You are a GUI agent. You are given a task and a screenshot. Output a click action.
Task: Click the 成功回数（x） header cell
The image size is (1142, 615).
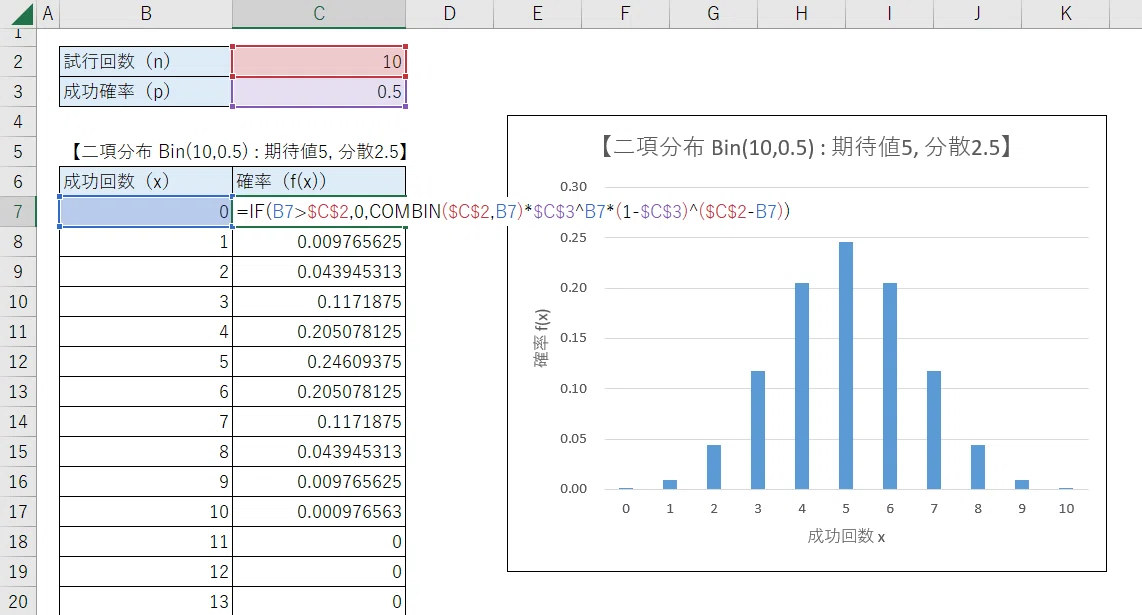point(146,181)
